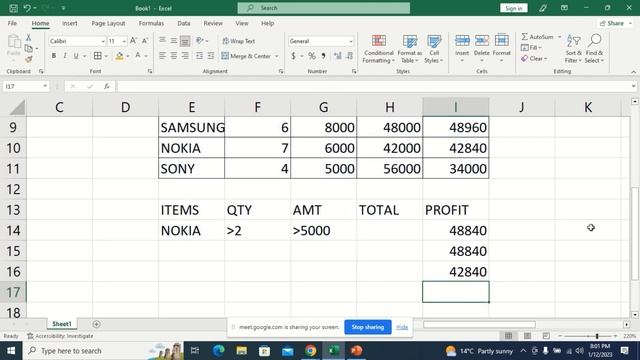Open the File tab
This screenshot has width=640, height=360.
(x=12, y=23)
